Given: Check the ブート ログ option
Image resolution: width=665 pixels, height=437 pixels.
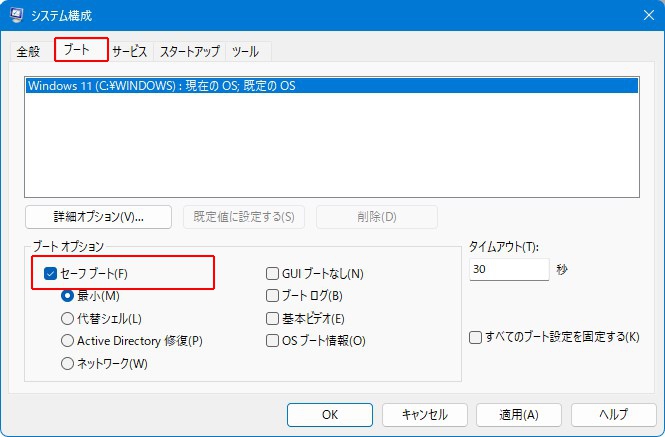Looking at the screenshot, I should click(272, 296).
